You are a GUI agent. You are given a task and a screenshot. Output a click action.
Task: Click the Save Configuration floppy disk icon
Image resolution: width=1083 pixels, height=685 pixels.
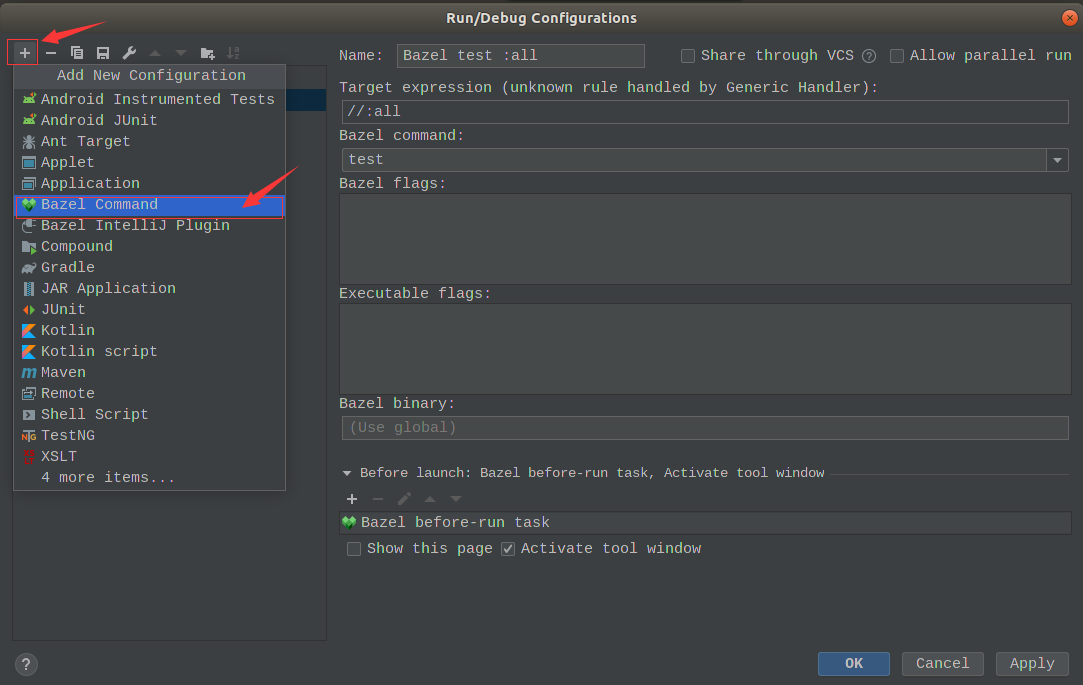tap(103, 52)
